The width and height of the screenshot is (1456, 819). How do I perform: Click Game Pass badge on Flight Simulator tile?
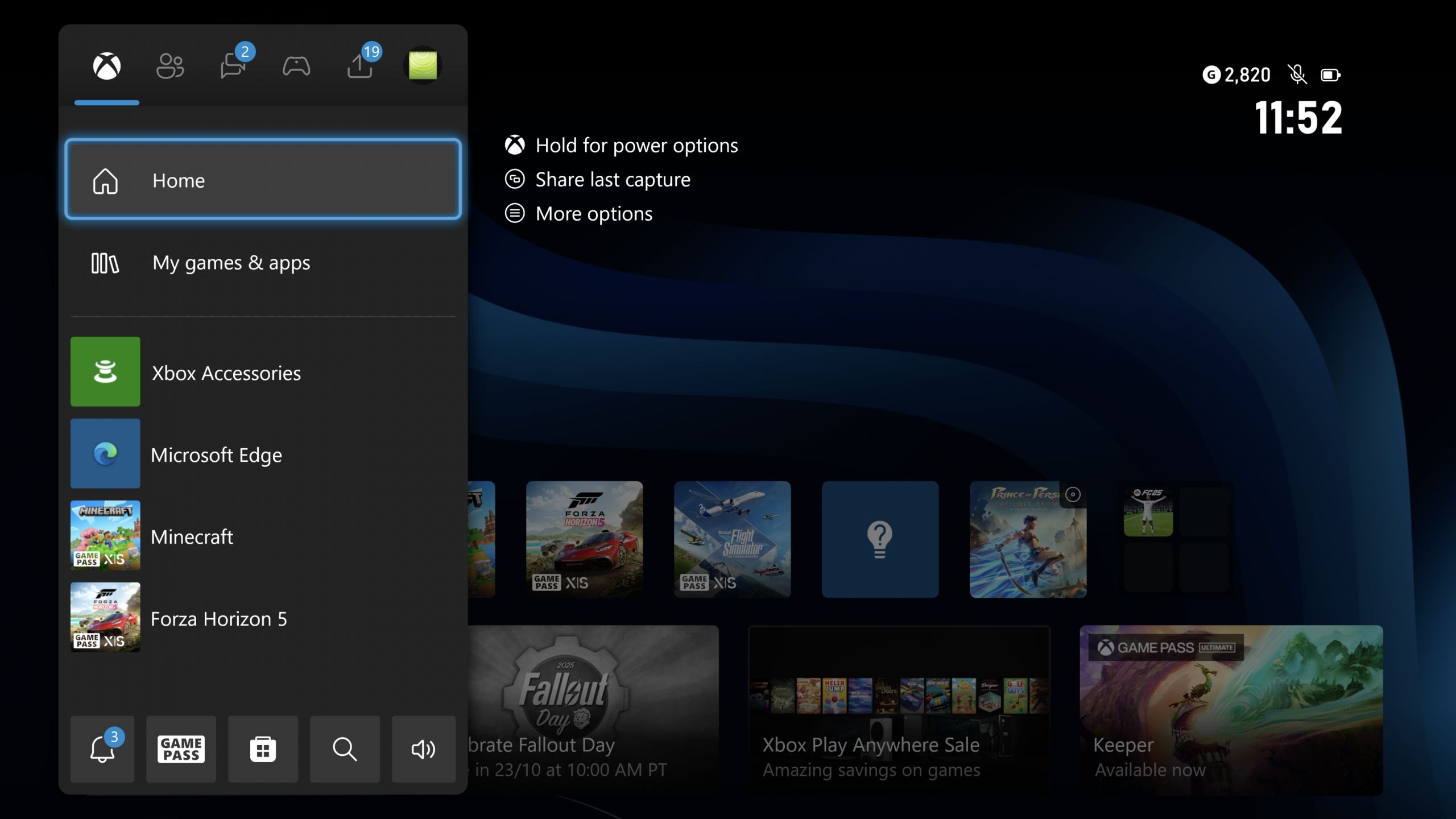click(x=695, y=582)
